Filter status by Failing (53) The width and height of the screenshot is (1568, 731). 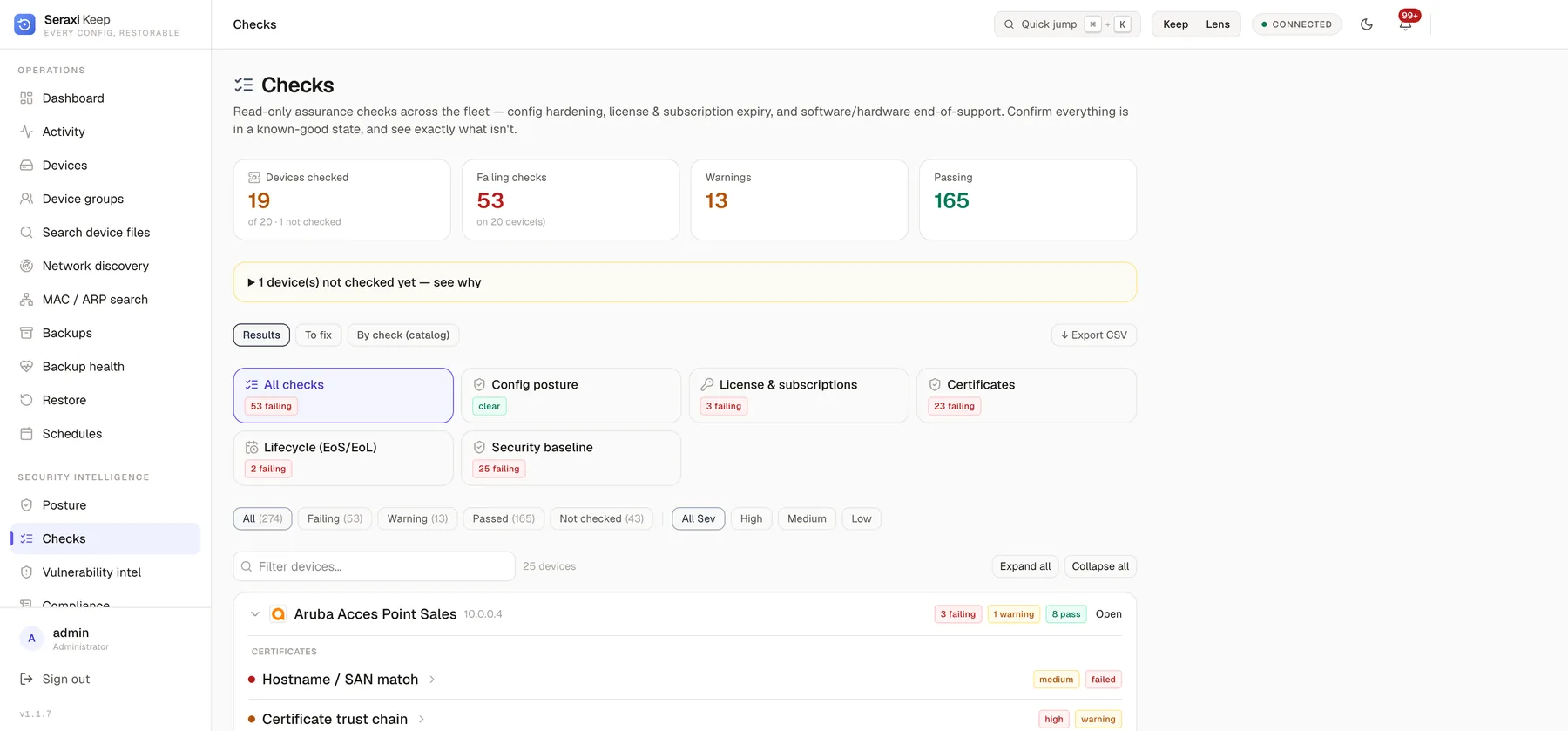coord(335,518)
